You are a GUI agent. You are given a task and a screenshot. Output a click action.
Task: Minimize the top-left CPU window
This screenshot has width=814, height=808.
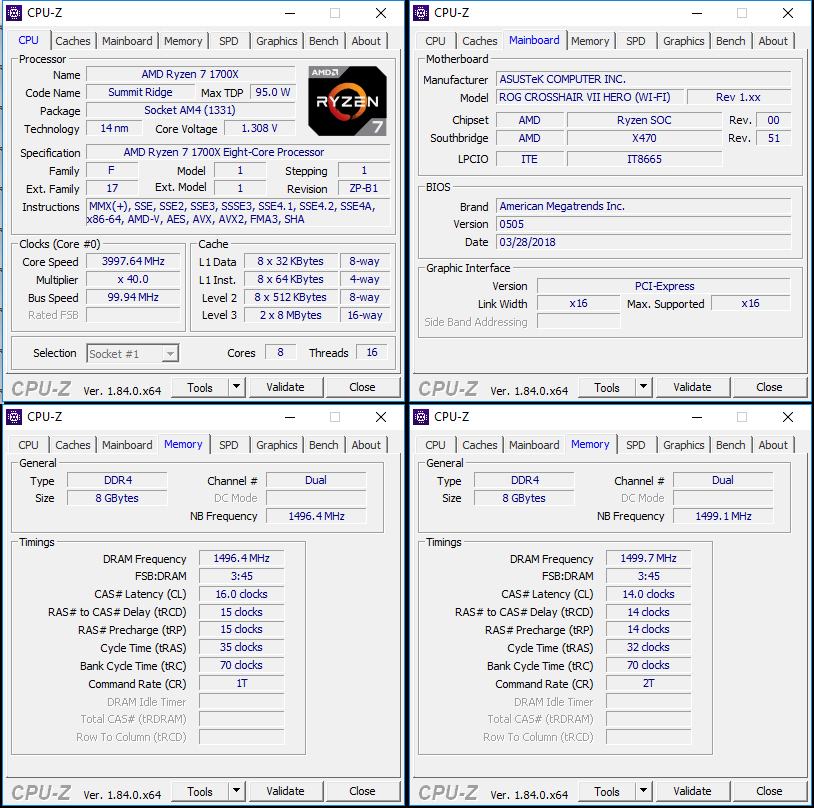pos(290,13)
